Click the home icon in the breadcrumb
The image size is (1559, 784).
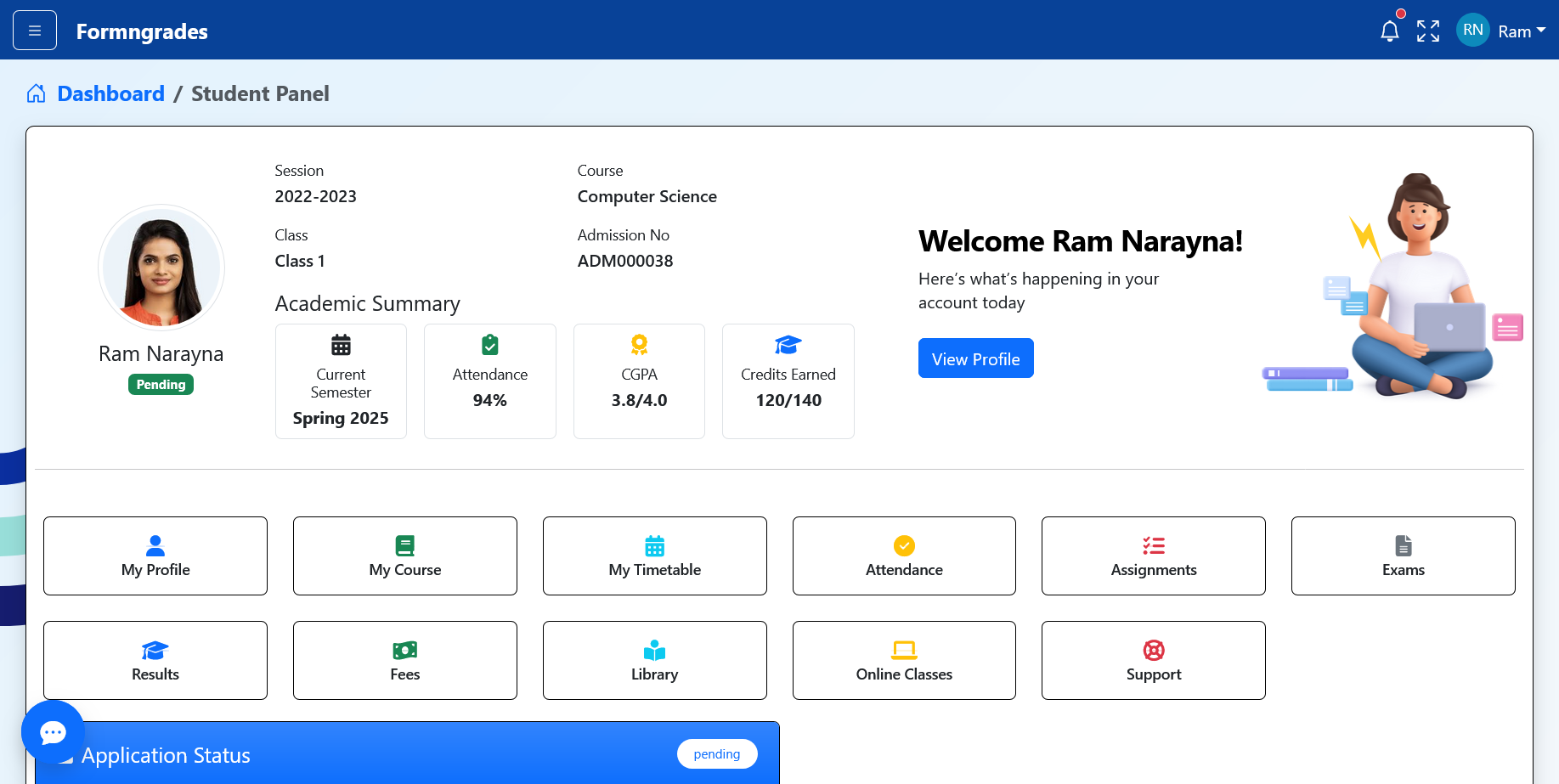pyautogui.click(x=36, y=93)
